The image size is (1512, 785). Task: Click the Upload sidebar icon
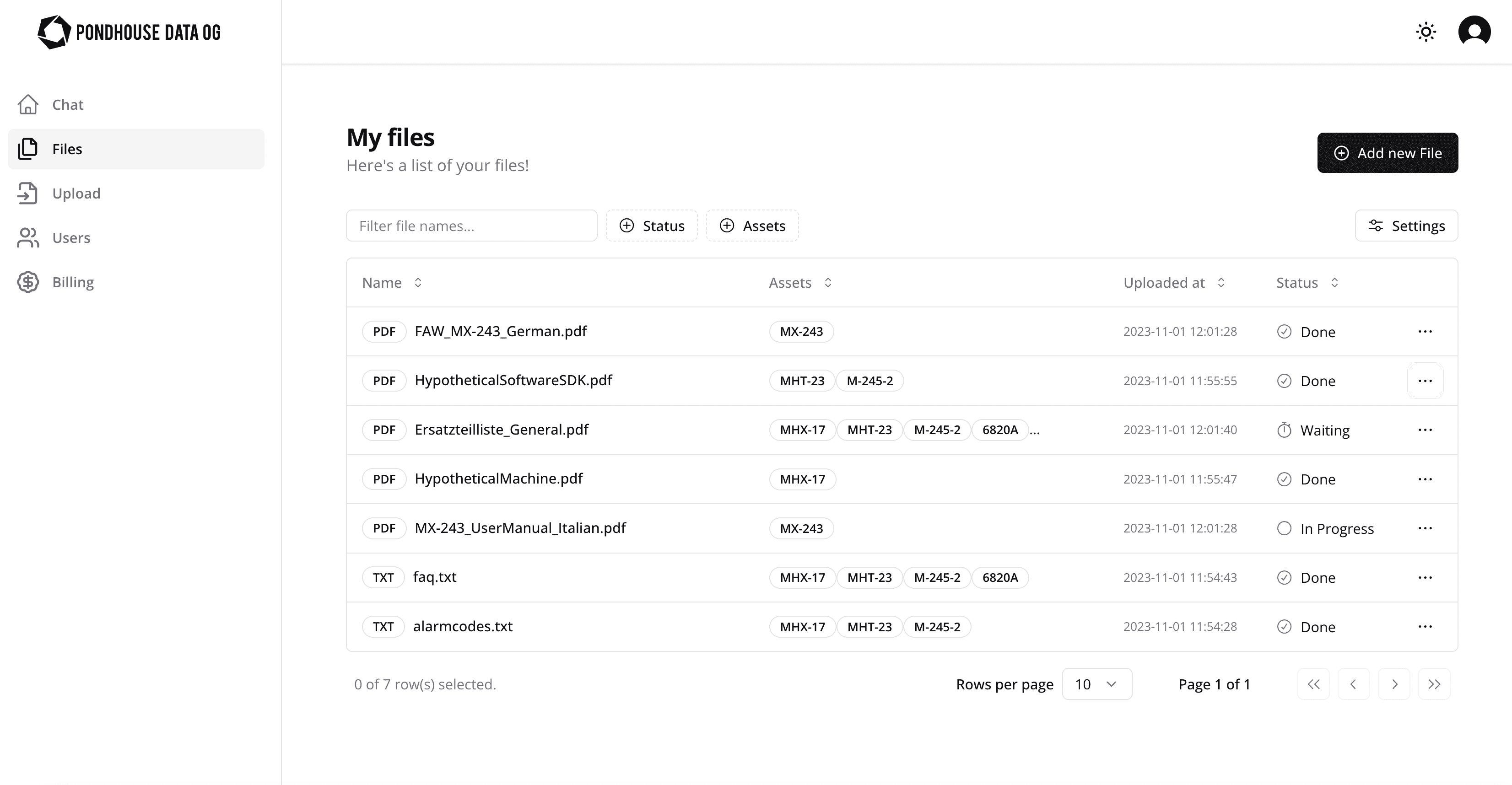[27, 193]
